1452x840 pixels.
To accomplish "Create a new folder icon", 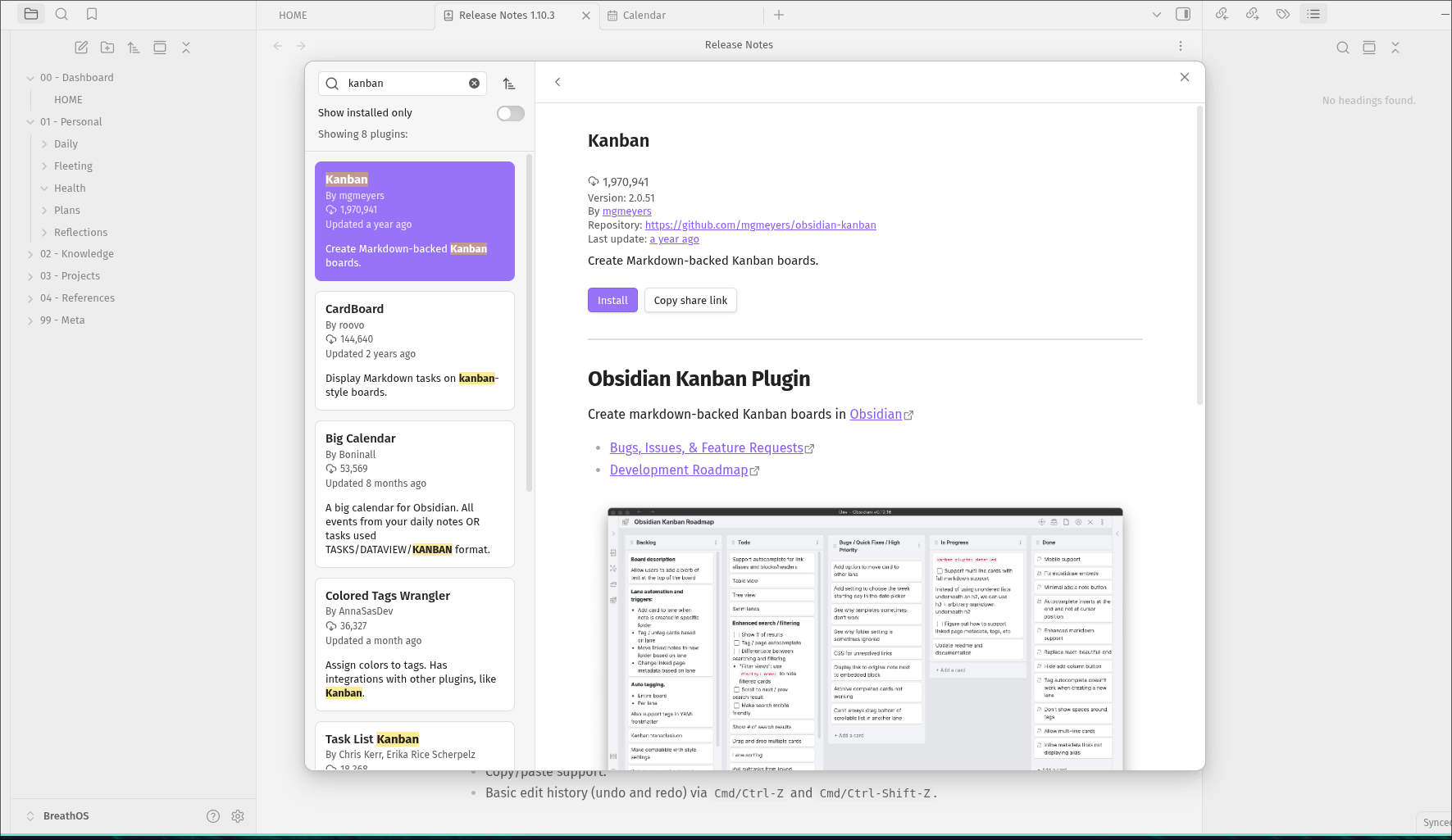I will 107,48.
